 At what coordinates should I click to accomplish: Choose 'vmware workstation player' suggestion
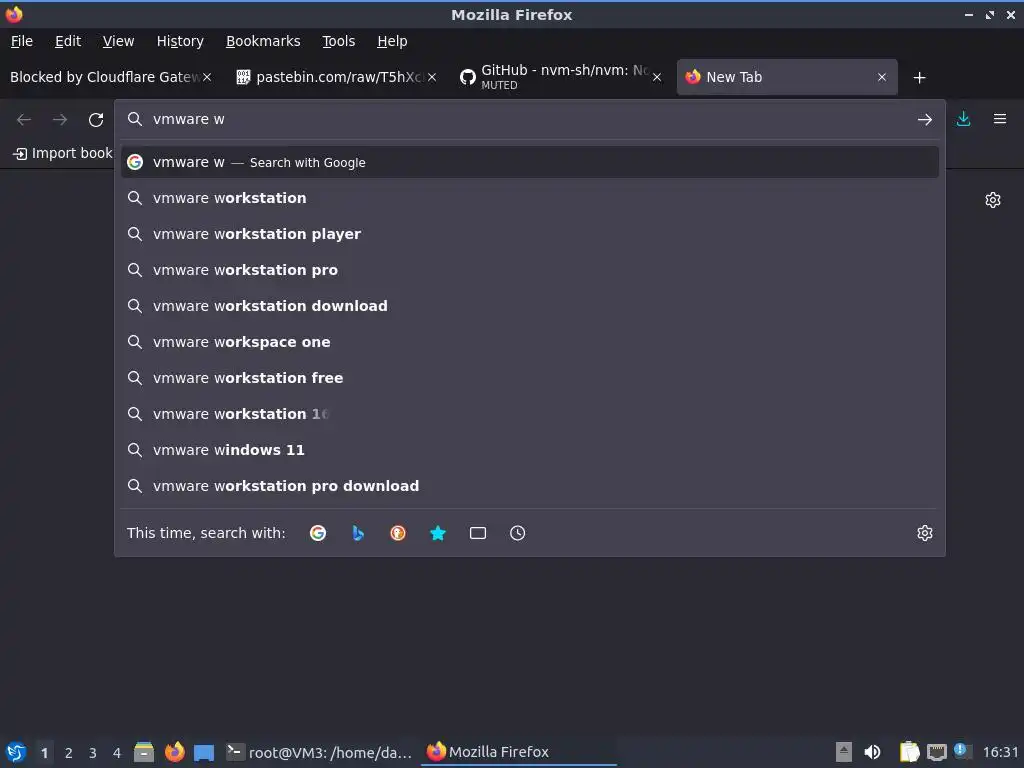(x=530, y=234)
